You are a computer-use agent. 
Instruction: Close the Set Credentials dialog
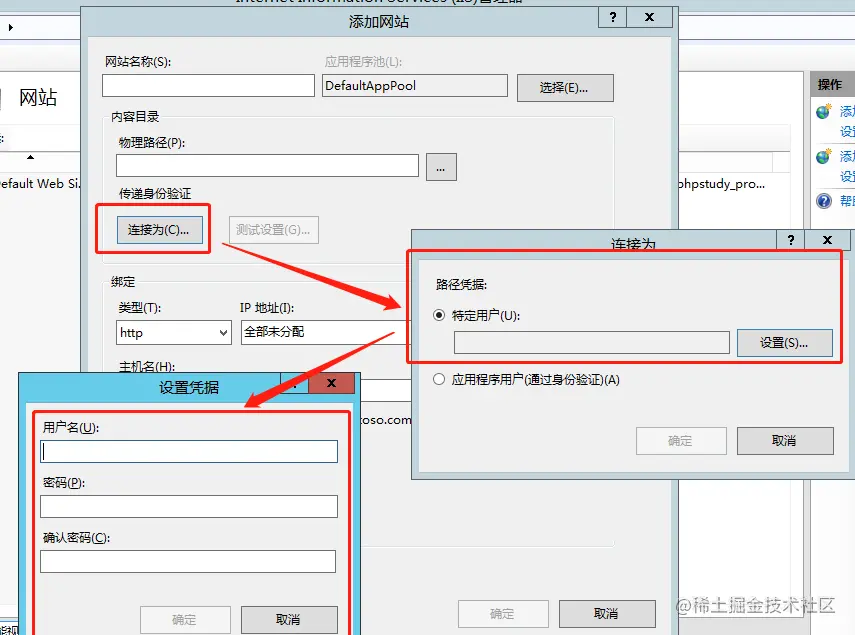(x=332, y=383)
